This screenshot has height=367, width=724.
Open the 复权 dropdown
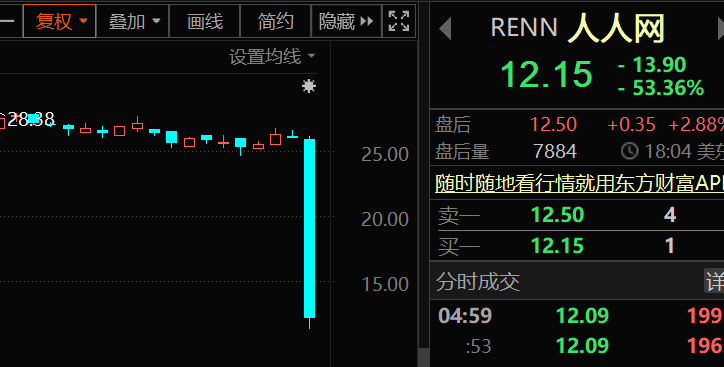tap(60, 21)
